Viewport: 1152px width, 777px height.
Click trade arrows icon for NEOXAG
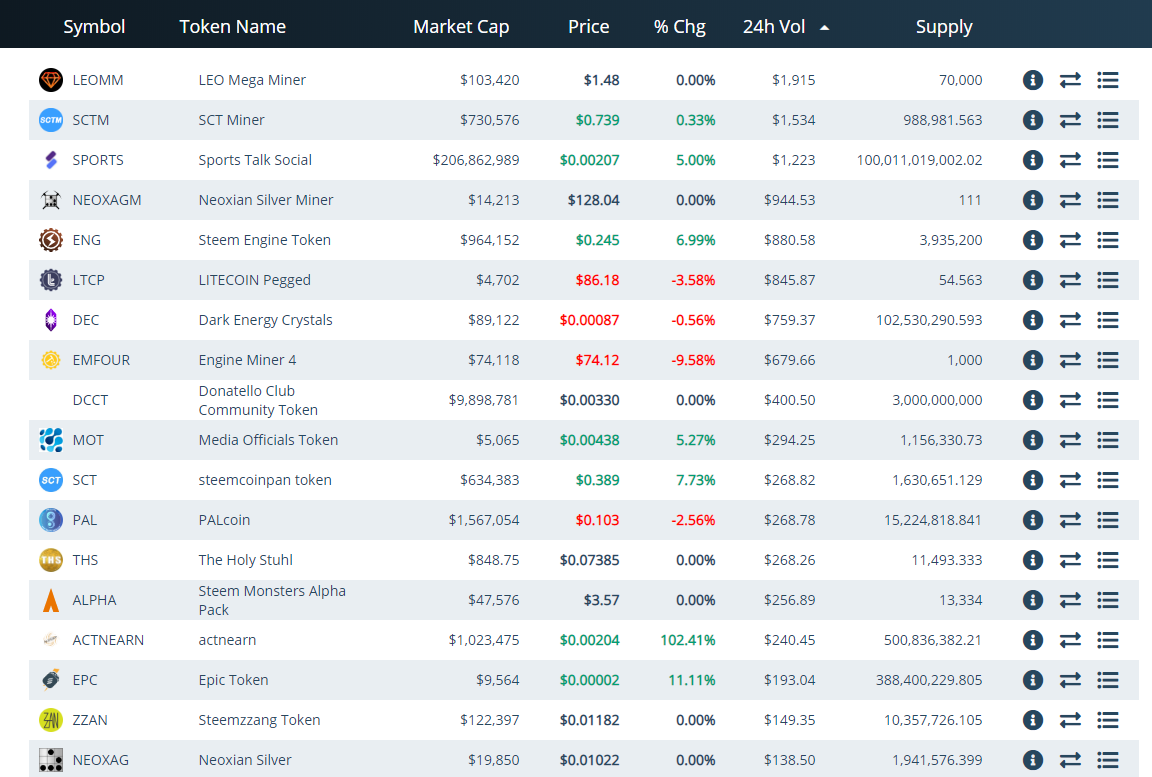click(x=1070, y=760)
